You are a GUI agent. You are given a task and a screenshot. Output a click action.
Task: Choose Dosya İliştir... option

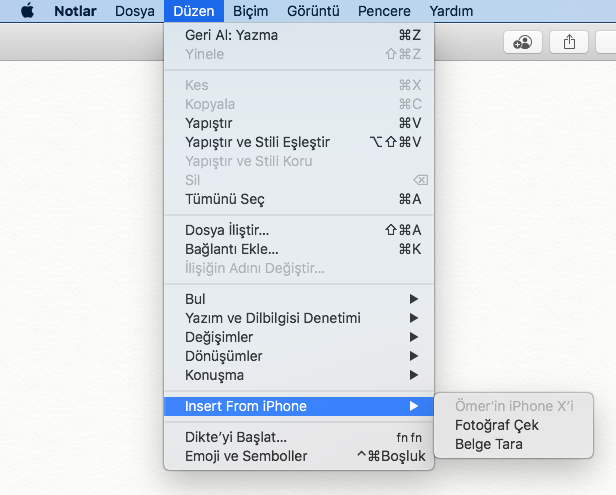click(227, 230)
